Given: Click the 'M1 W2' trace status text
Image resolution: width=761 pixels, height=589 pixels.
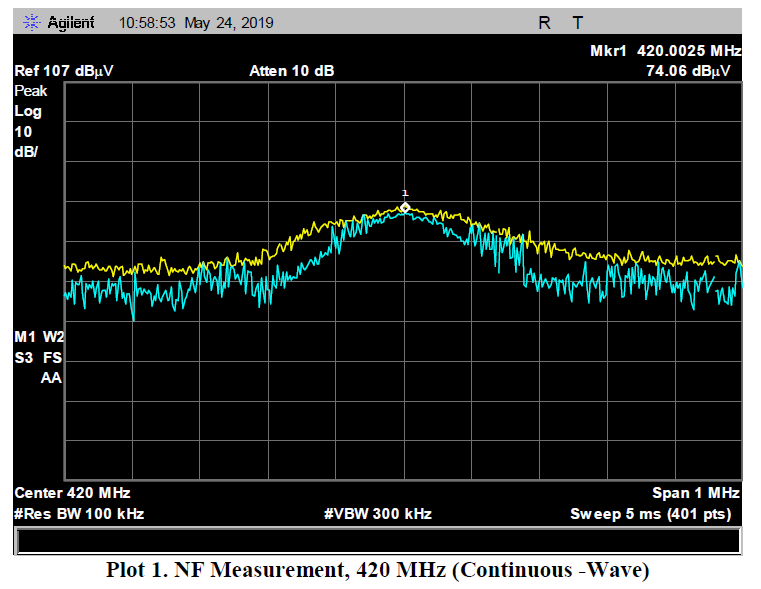Looking at the screenshot, I should pos(39,337).
